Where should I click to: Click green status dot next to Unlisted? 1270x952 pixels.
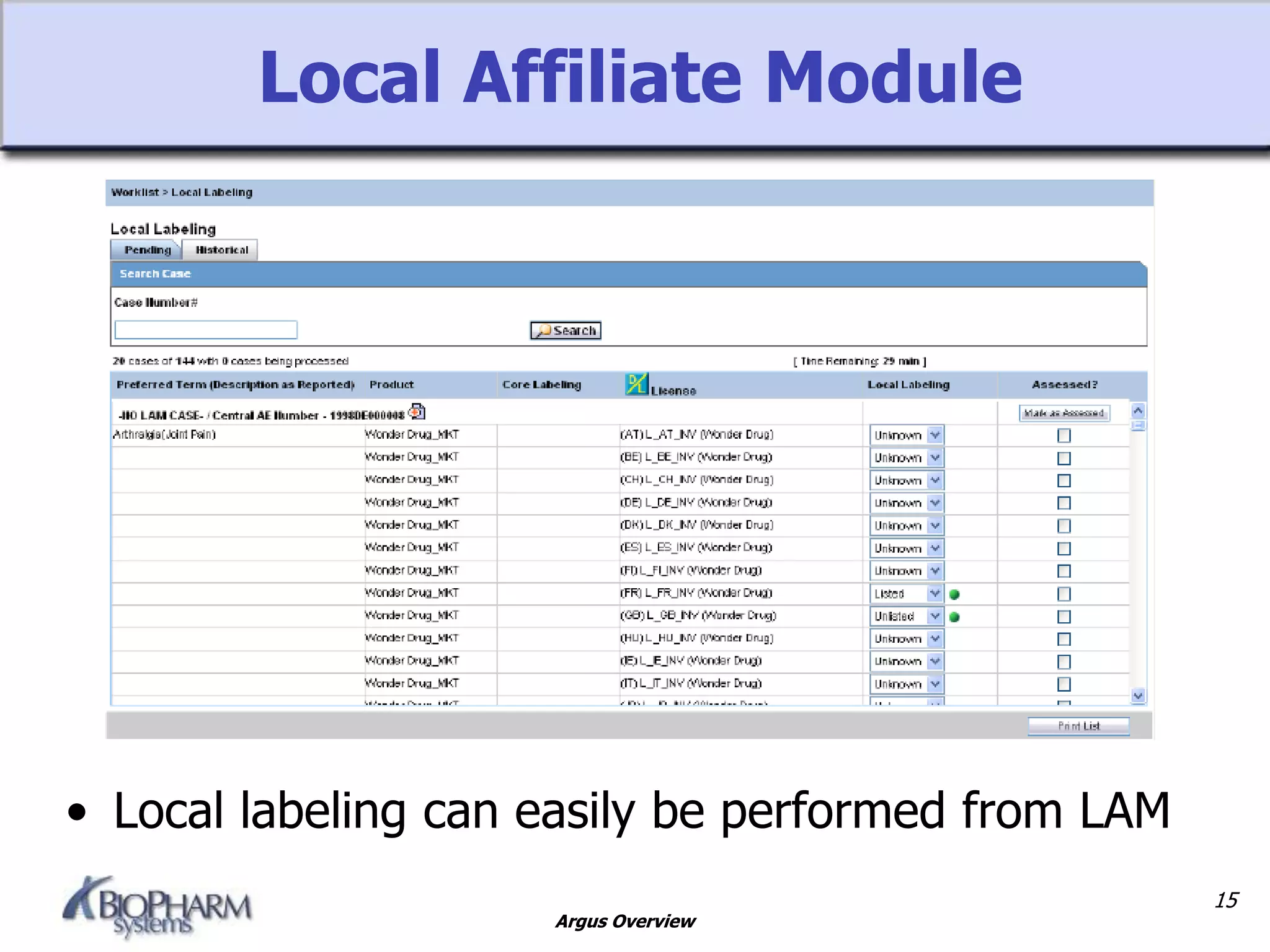point(954,617)
